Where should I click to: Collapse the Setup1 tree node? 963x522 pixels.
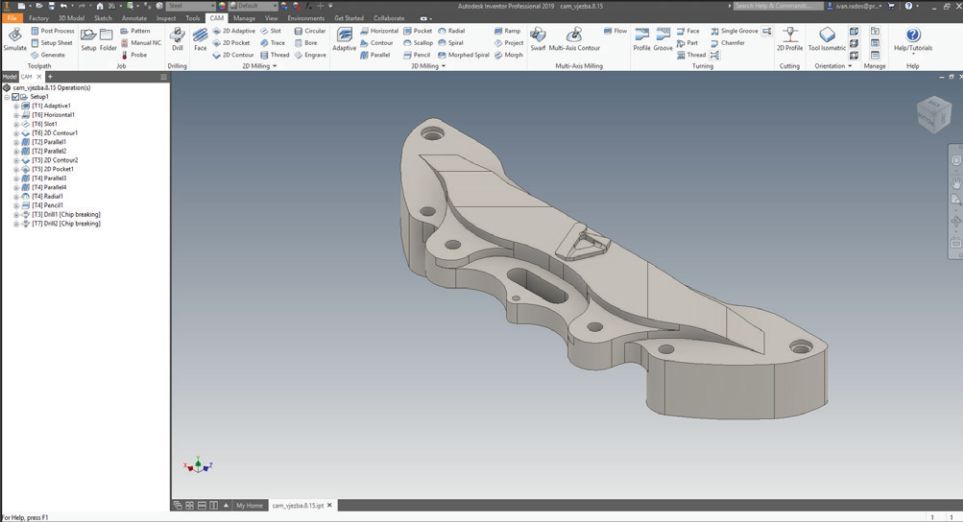(7, 97)
